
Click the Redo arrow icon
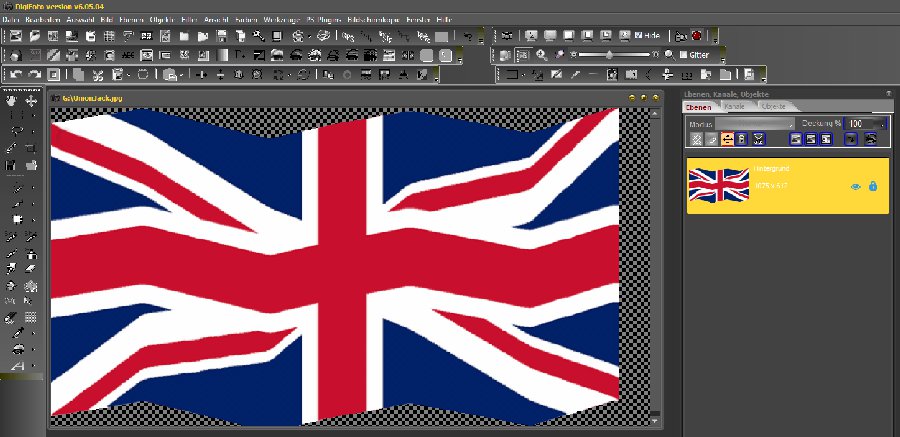35,74
